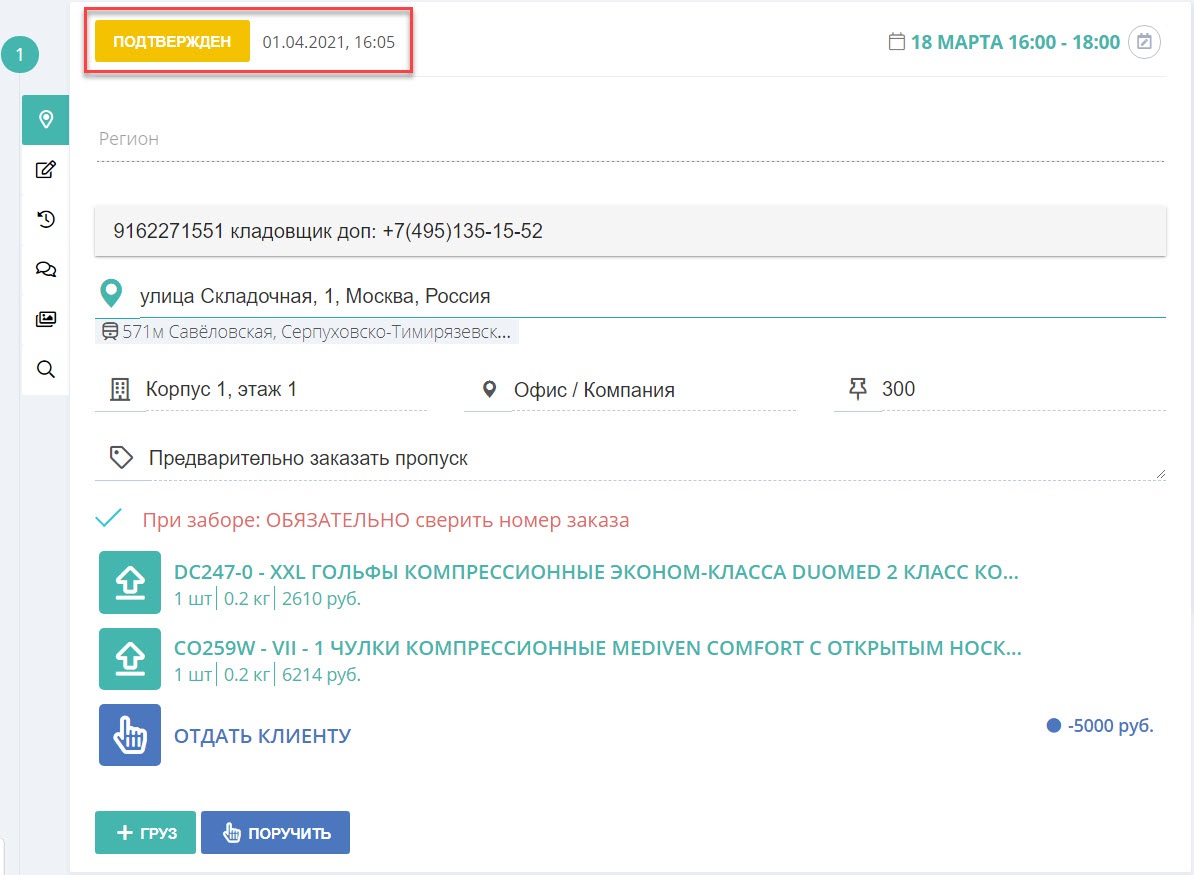This screenshot has width=1194, height=875.
Task: Open the DC247-0 XXL ГОЛЬФЫ item link
Action: coord(596,572)
